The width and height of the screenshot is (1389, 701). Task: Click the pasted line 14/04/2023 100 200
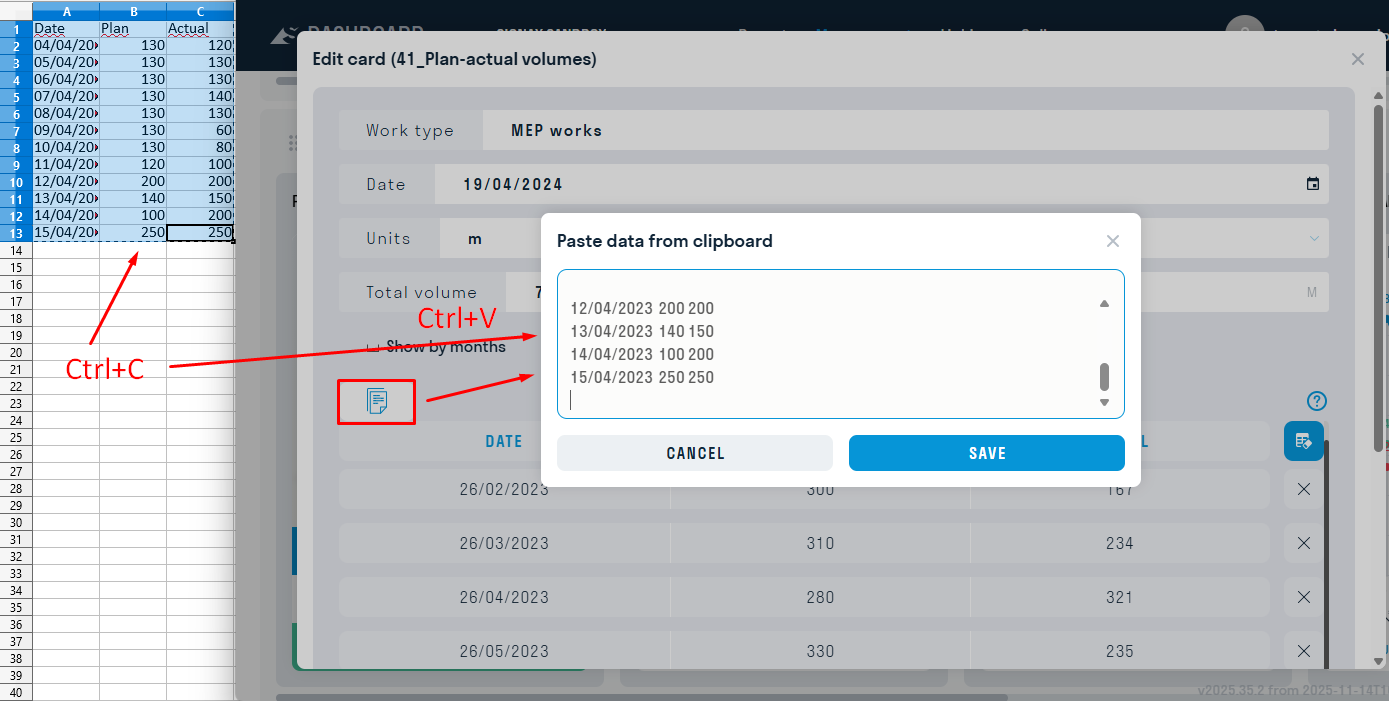click(642, 354)
